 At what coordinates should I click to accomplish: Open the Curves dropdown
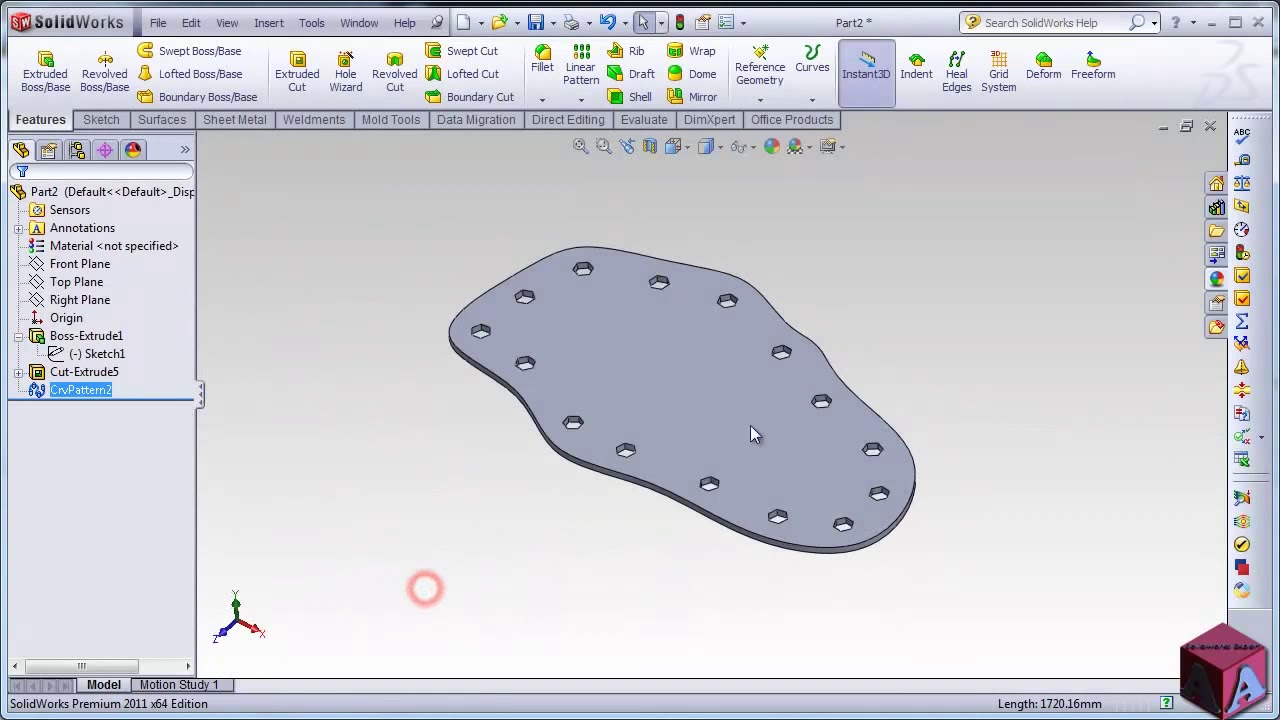coord(812,100)
